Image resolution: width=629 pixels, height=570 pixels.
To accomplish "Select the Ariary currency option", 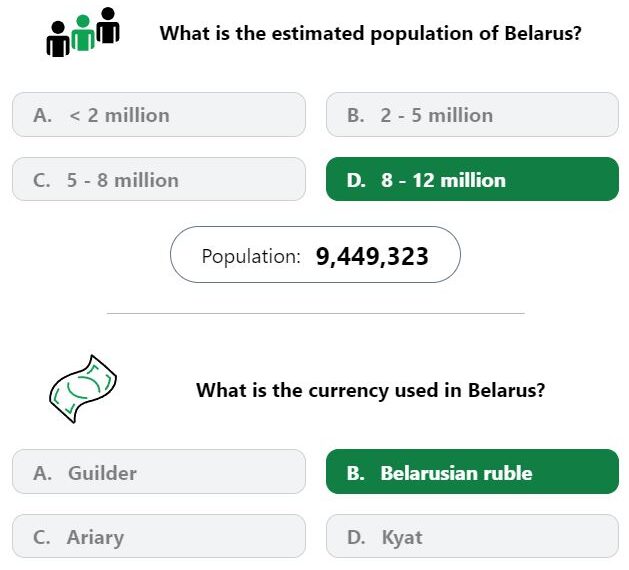I will (159, 536).
